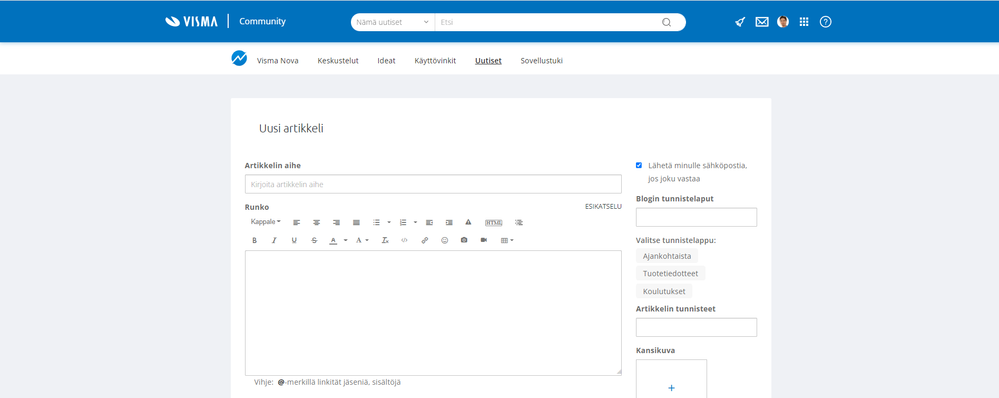
Task: Insert a video using the video camera icon
Action: point(484,240)
